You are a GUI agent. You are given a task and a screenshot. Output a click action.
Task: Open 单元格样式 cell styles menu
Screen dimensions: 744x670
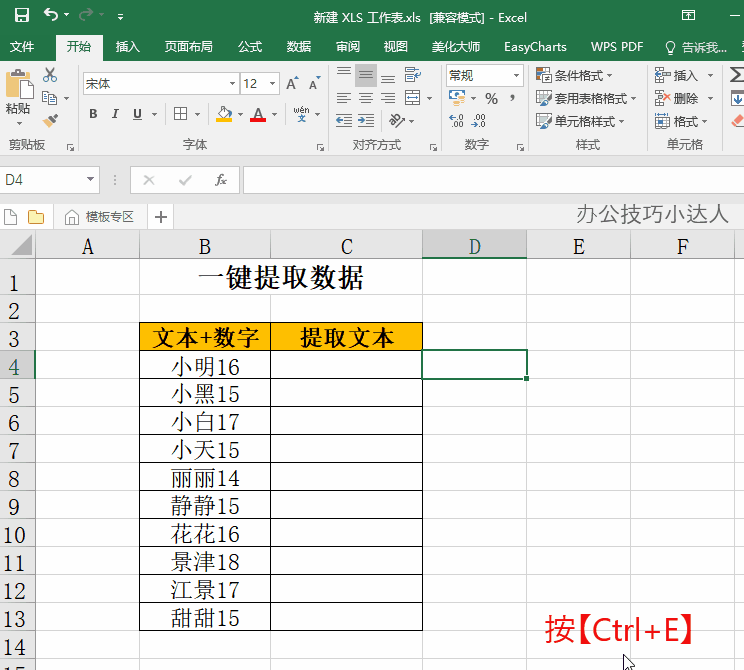[580, 121]
